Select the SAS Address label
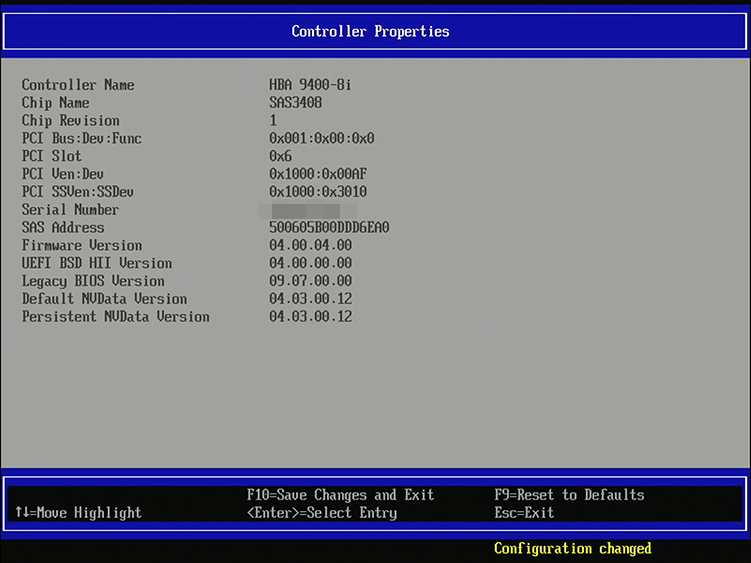Screen dimensions: 751x563 click(x=63, y=228)
